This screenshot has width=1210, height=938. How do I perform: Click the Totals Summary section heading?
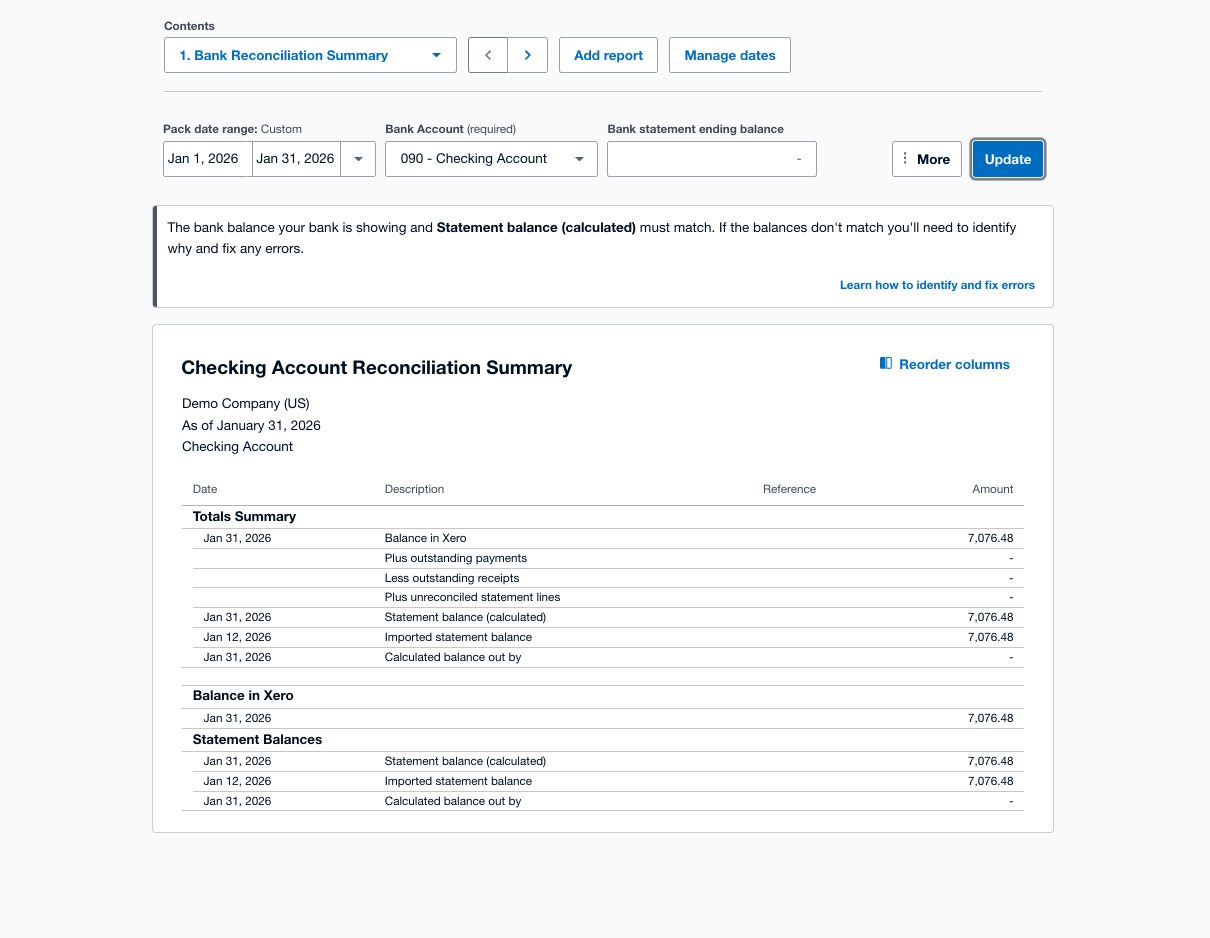click(244, 517)
